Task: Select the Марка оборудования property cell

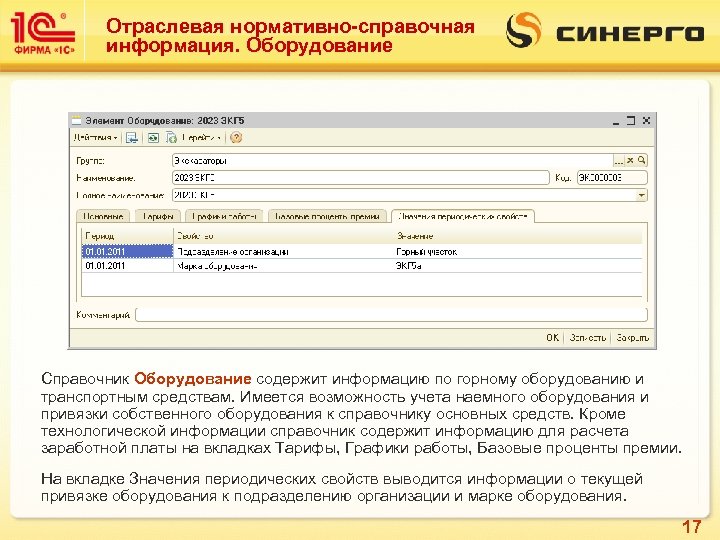Action: point(283,266)
